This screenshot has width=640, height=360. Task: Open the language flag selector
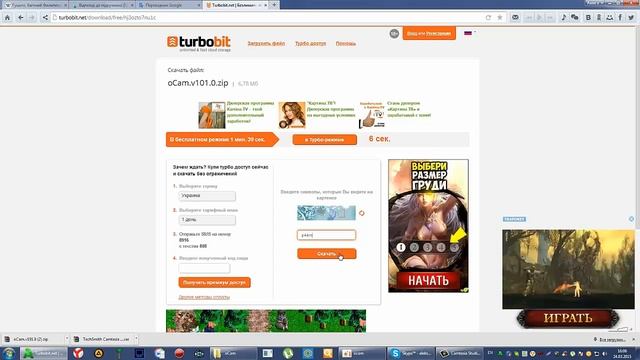point(470,33)
